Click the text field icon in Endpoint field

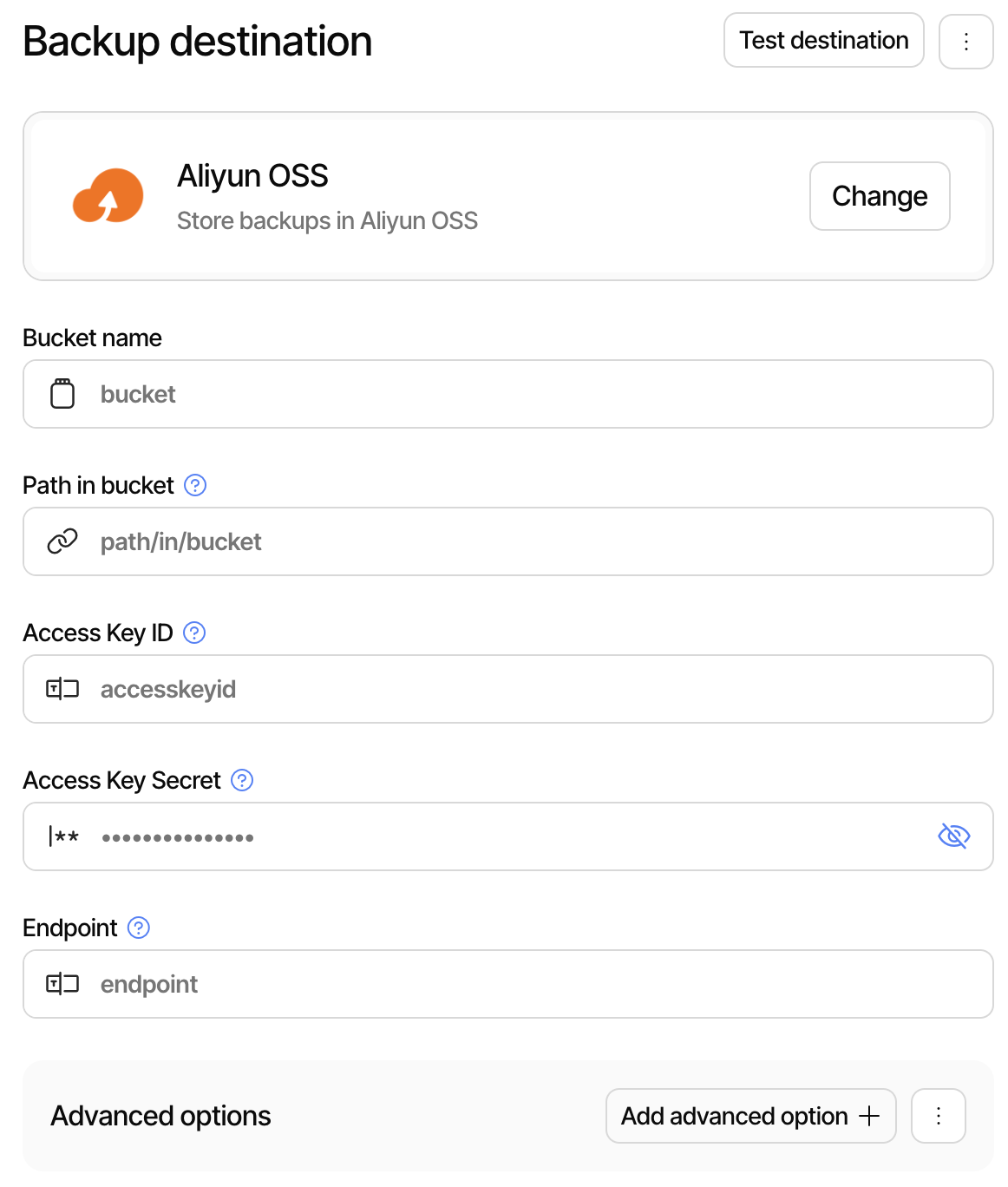pyautogui.click(x=62, y=983)
